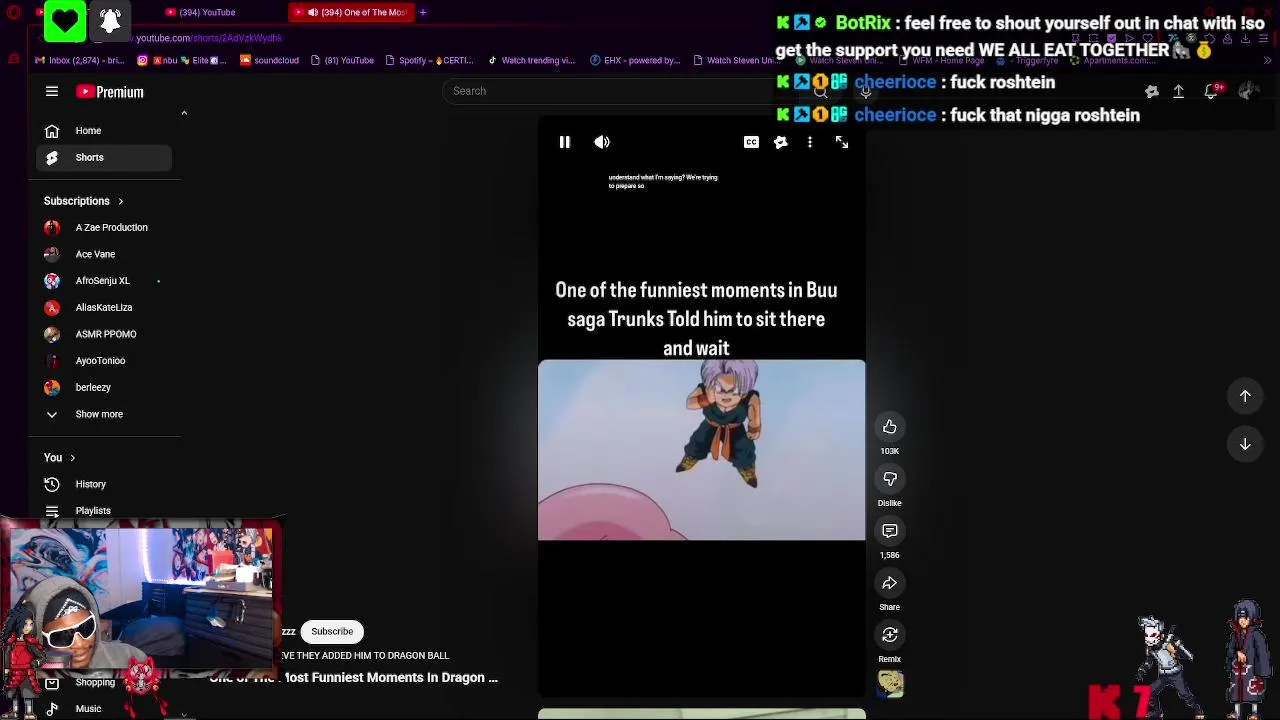Enter fullscreen for the Short
The height and width of the screenshot is (720, 1280).
tap(842, 143)
